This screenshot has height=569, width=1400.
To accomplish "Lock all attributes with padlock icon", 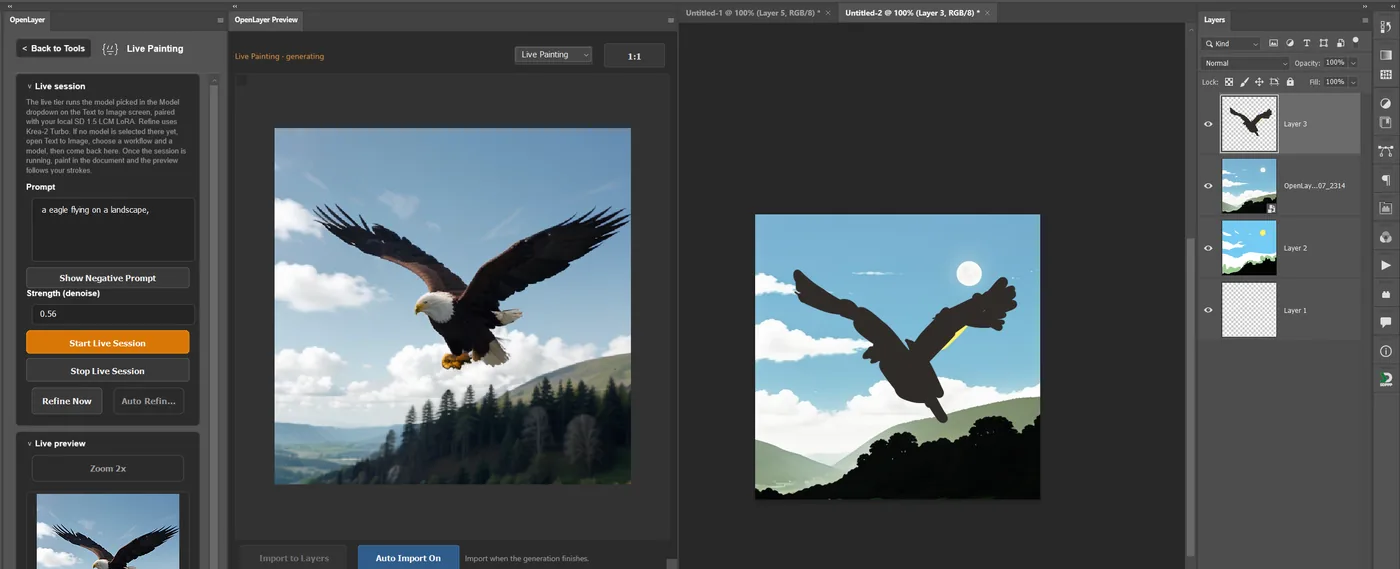I will (x=1290, y=82).
